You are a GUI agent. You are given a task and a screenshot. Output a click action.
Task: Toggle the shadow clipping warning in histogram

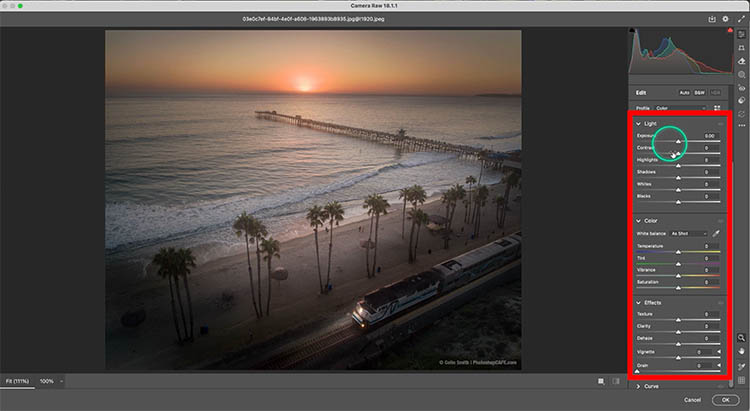(x=634, y=32)
